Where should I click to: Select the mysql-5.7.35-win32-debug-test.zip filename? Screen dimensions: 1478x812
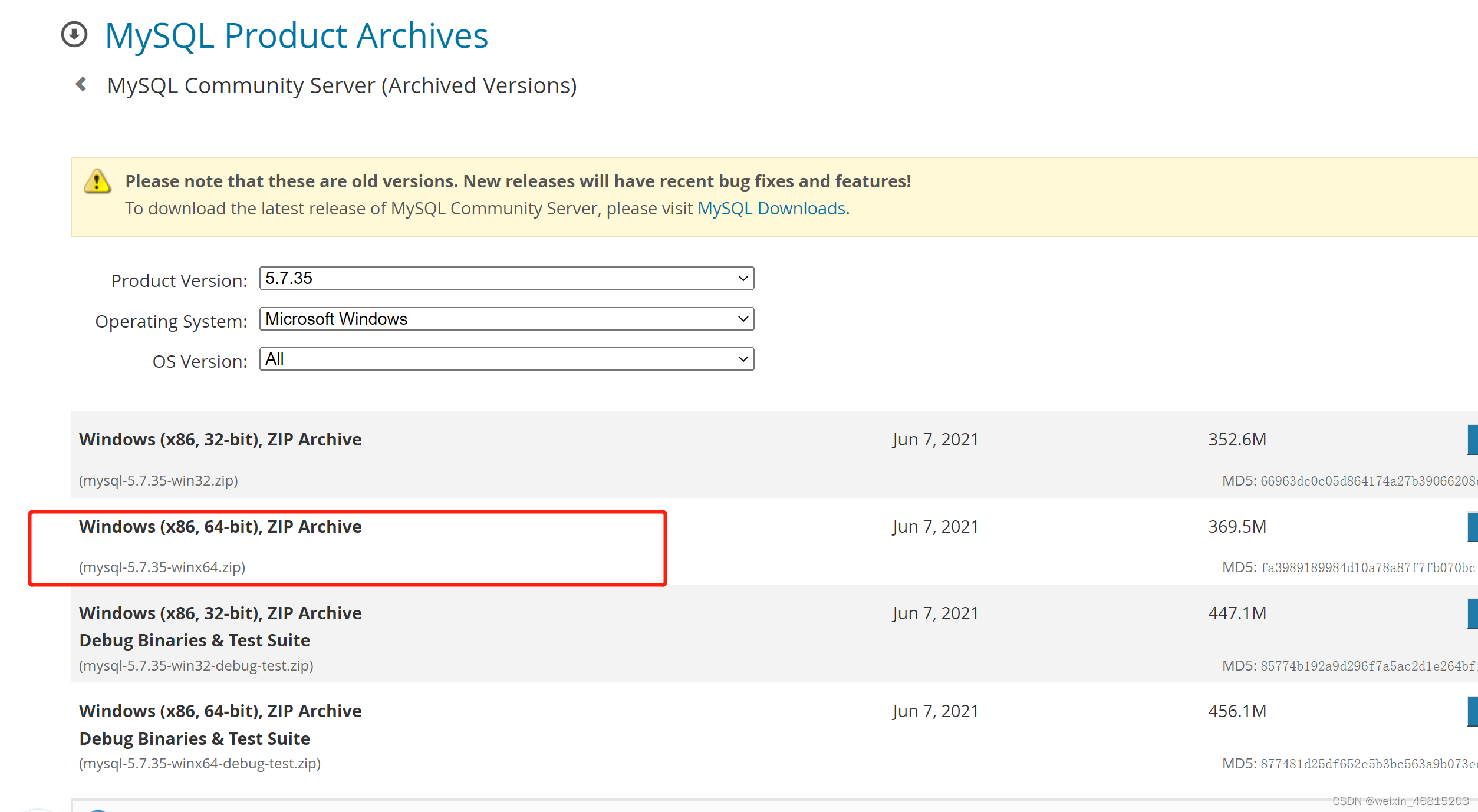coord(196,665)
